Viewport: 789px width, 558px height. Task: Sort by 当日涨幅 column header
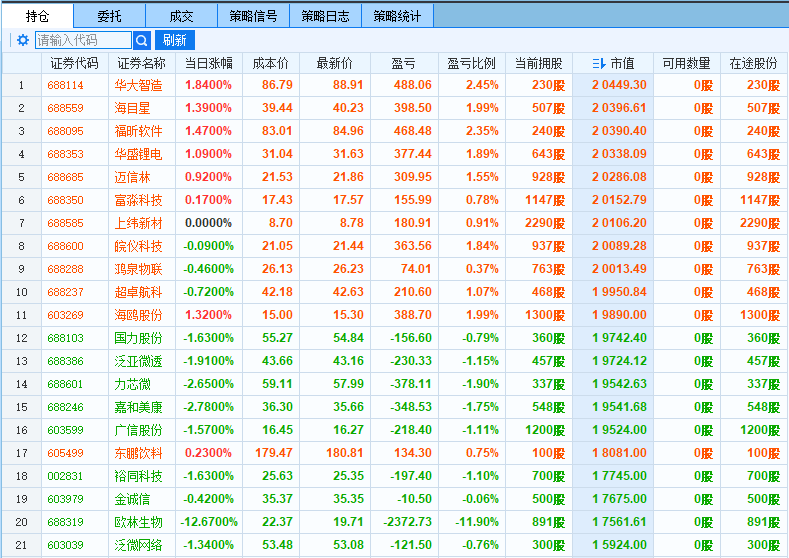209,63
